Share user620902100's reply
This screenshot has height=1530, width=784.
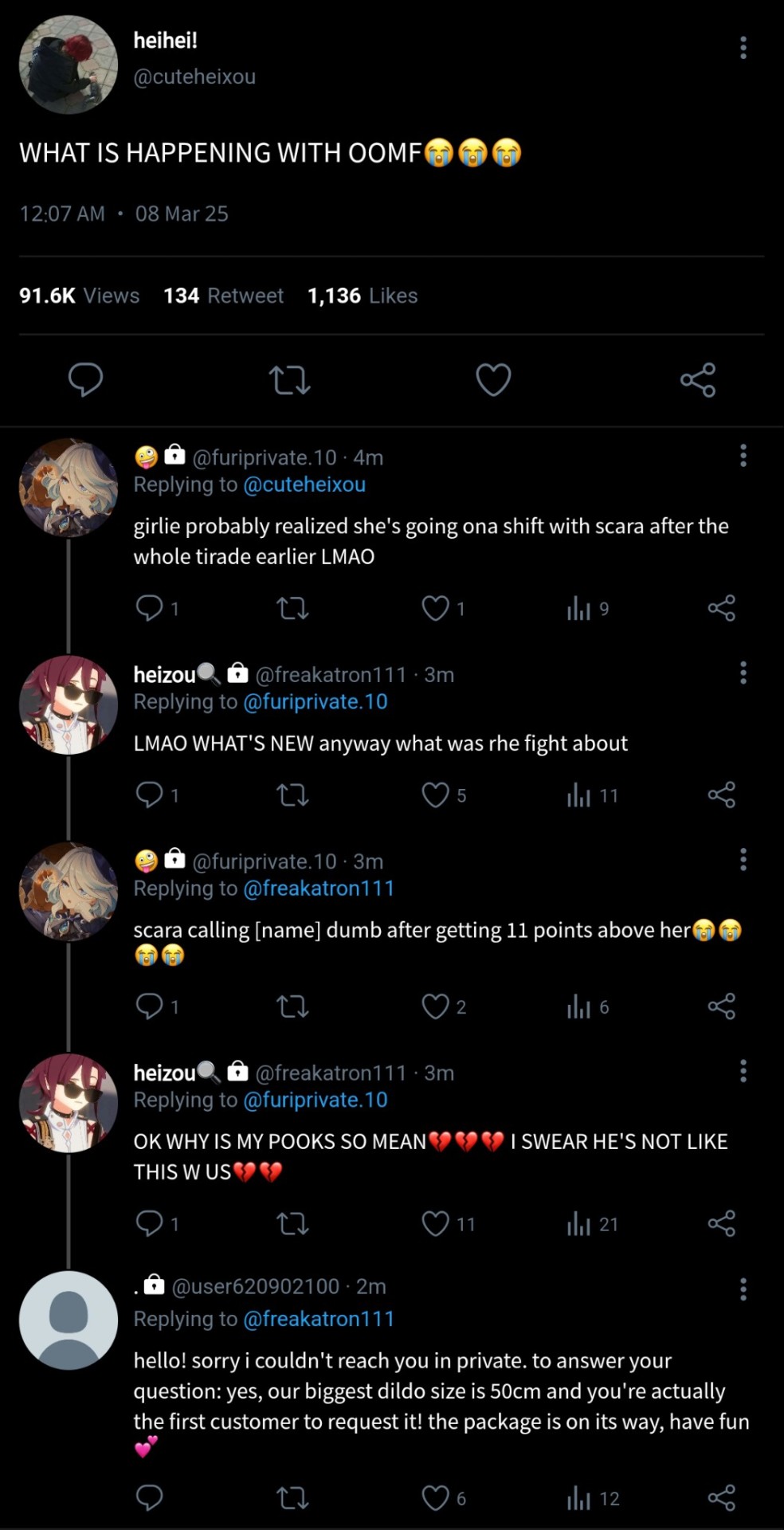click(x=721, y=1498)
